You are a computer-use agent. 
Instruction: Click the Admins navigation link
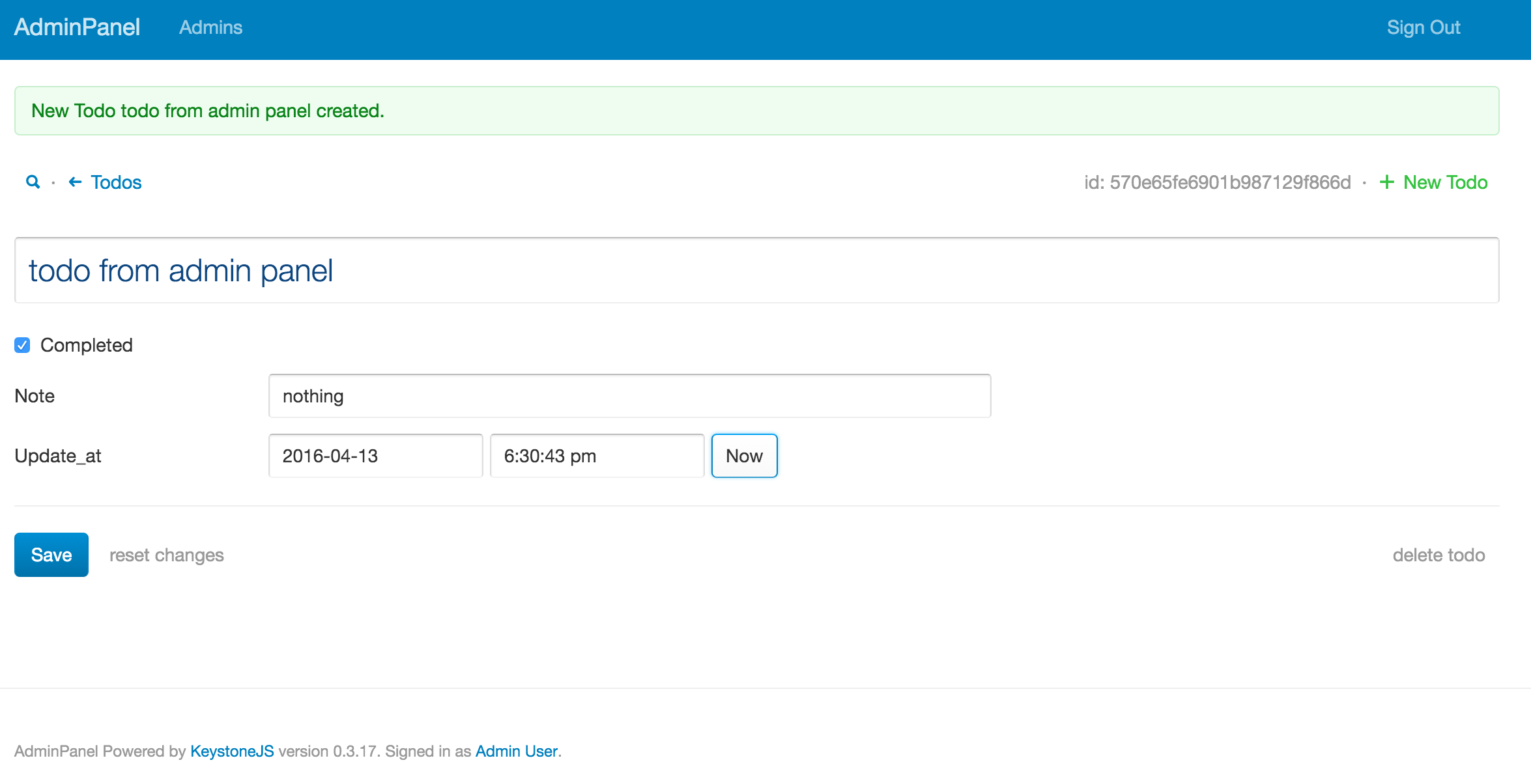(x=209, y=27)
